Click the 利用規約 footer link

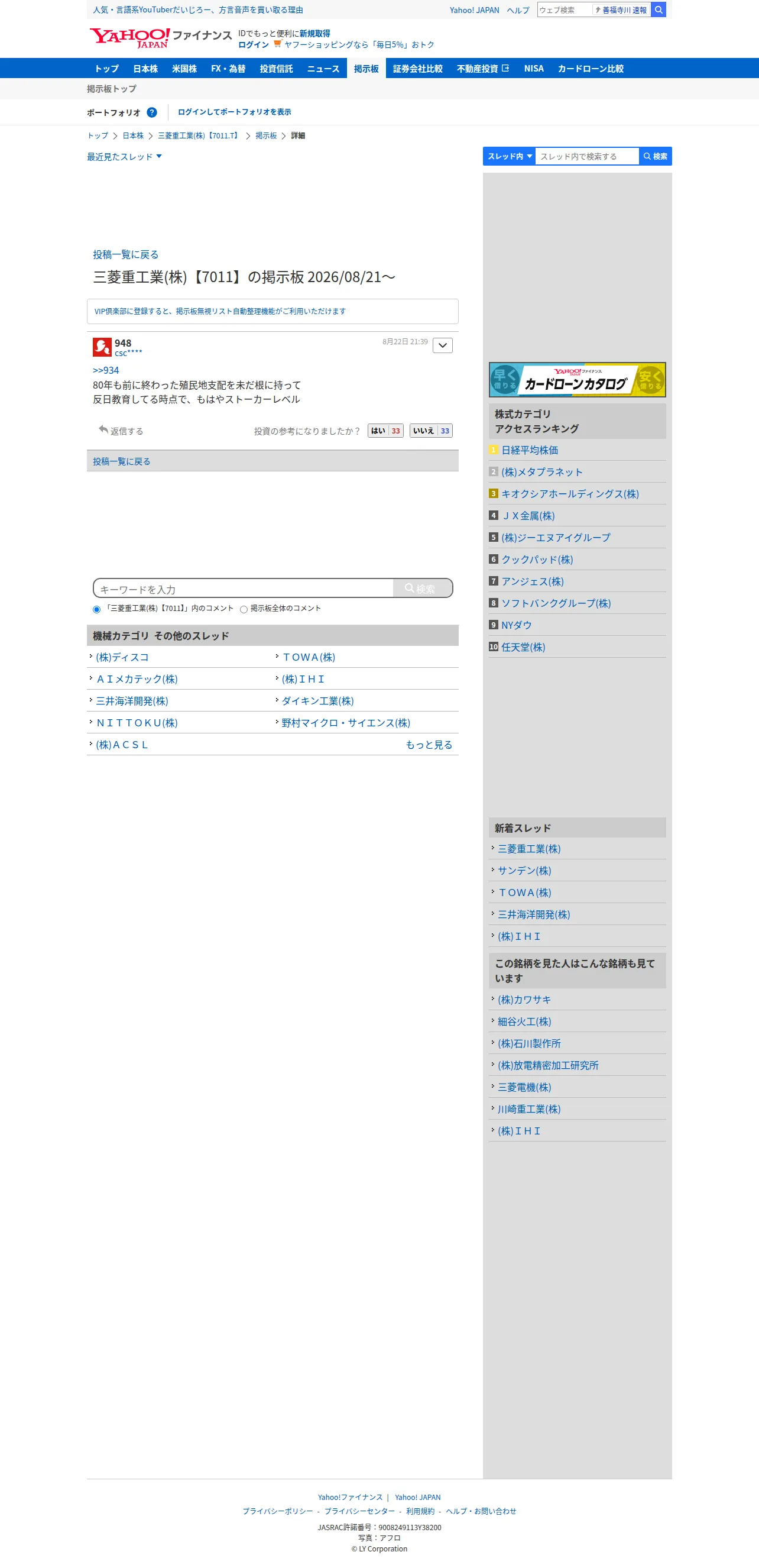coord(420,1511)
